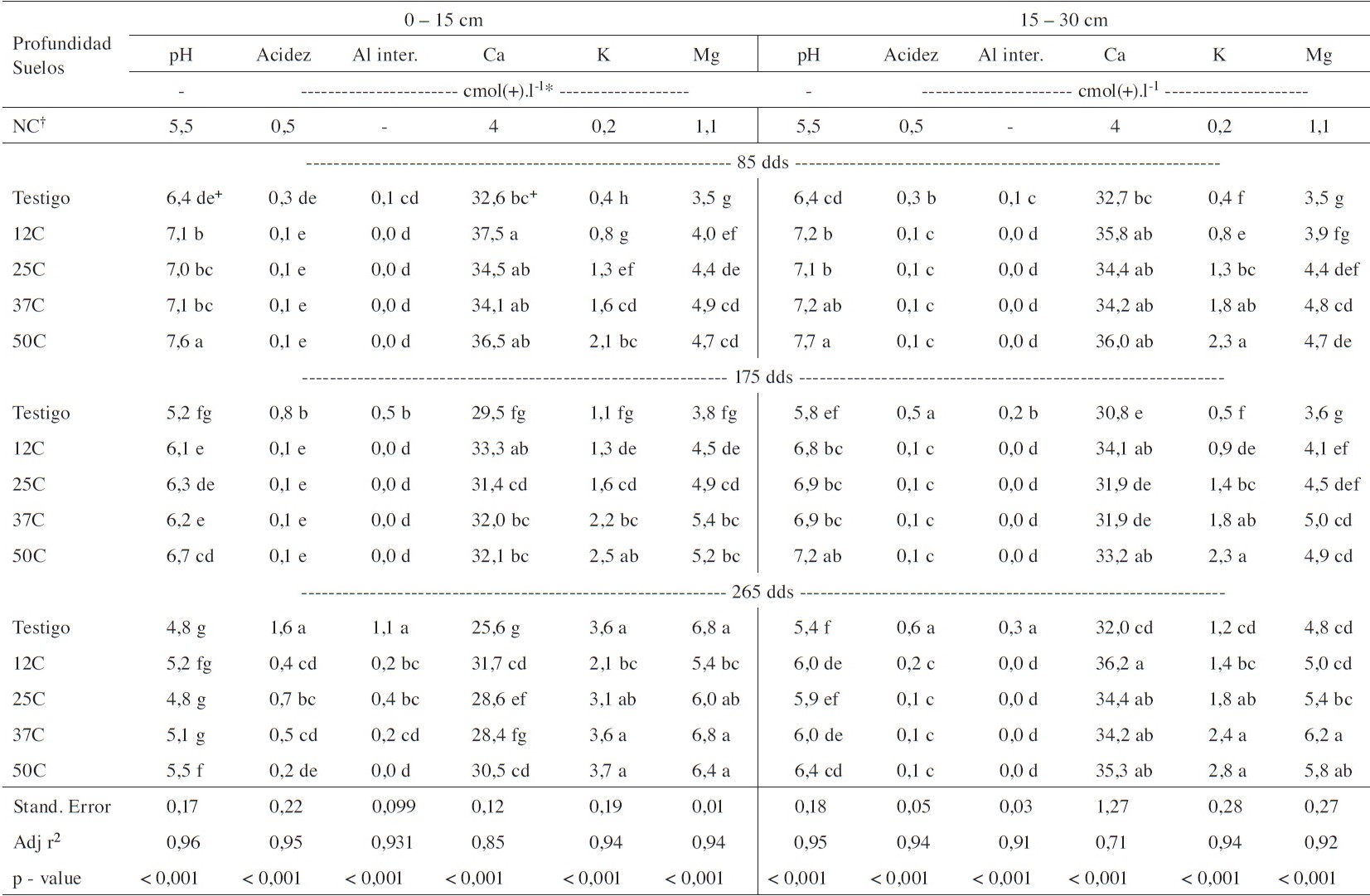Click the adjusted r² value '0,71'

click(x=1111, y=842)
